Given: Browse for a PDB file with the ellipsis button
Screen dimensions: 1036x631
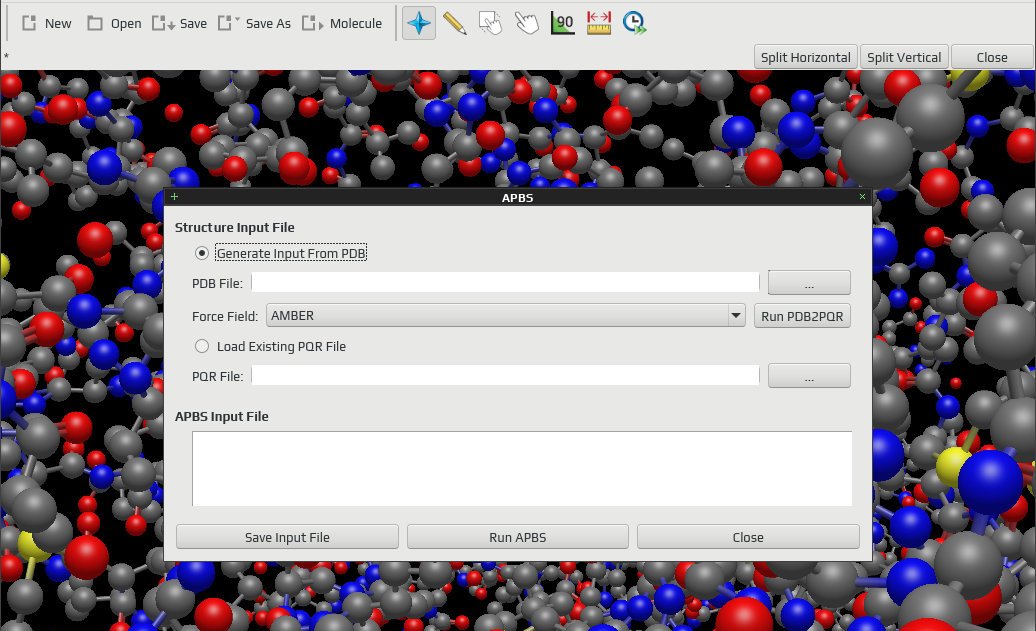Looking at the screenshot, I should [x=809, y=283].
